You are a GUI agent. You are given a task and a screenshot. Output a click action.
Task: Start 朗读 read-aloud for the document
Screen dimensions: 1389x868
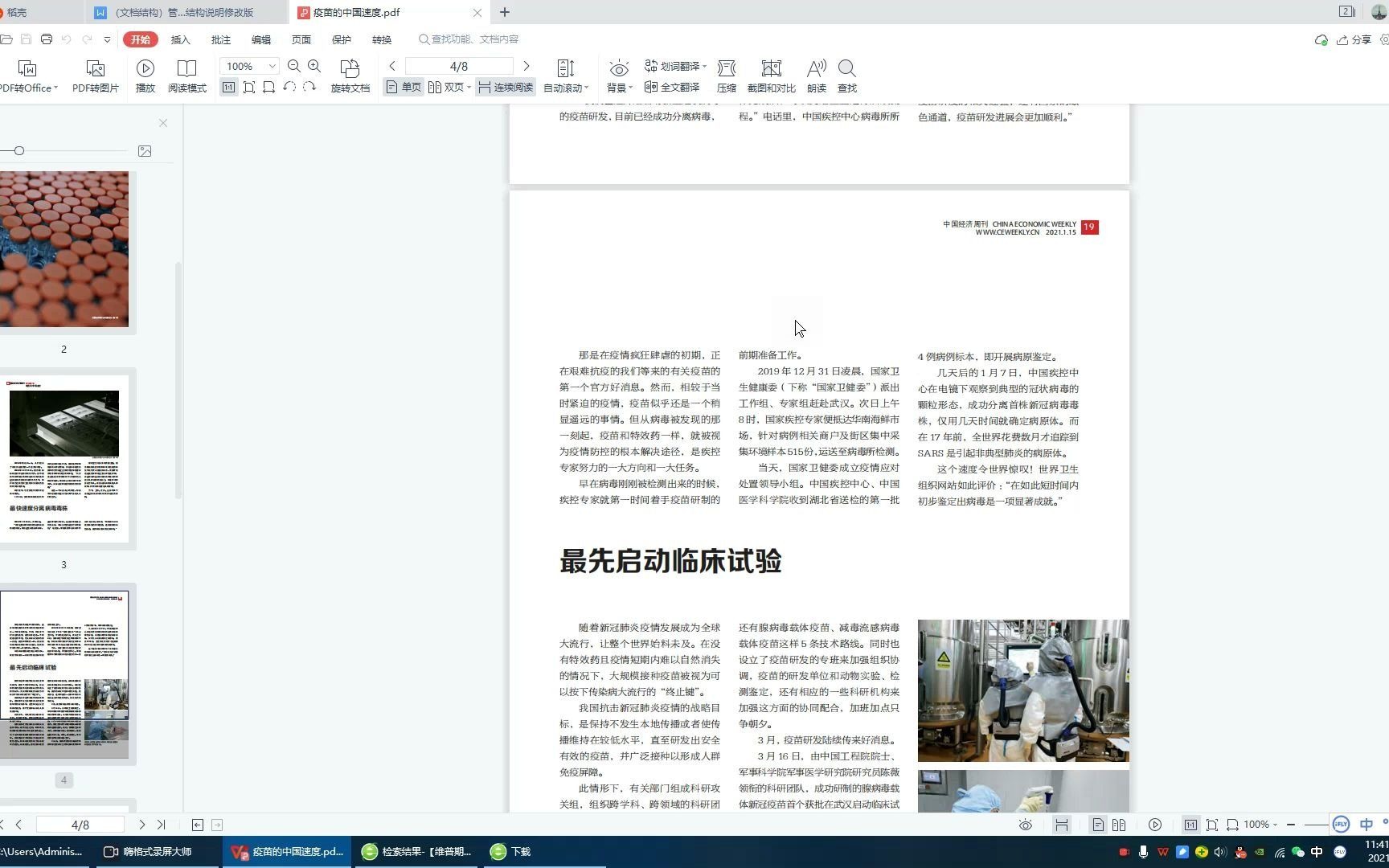click(x=816, y=76)
